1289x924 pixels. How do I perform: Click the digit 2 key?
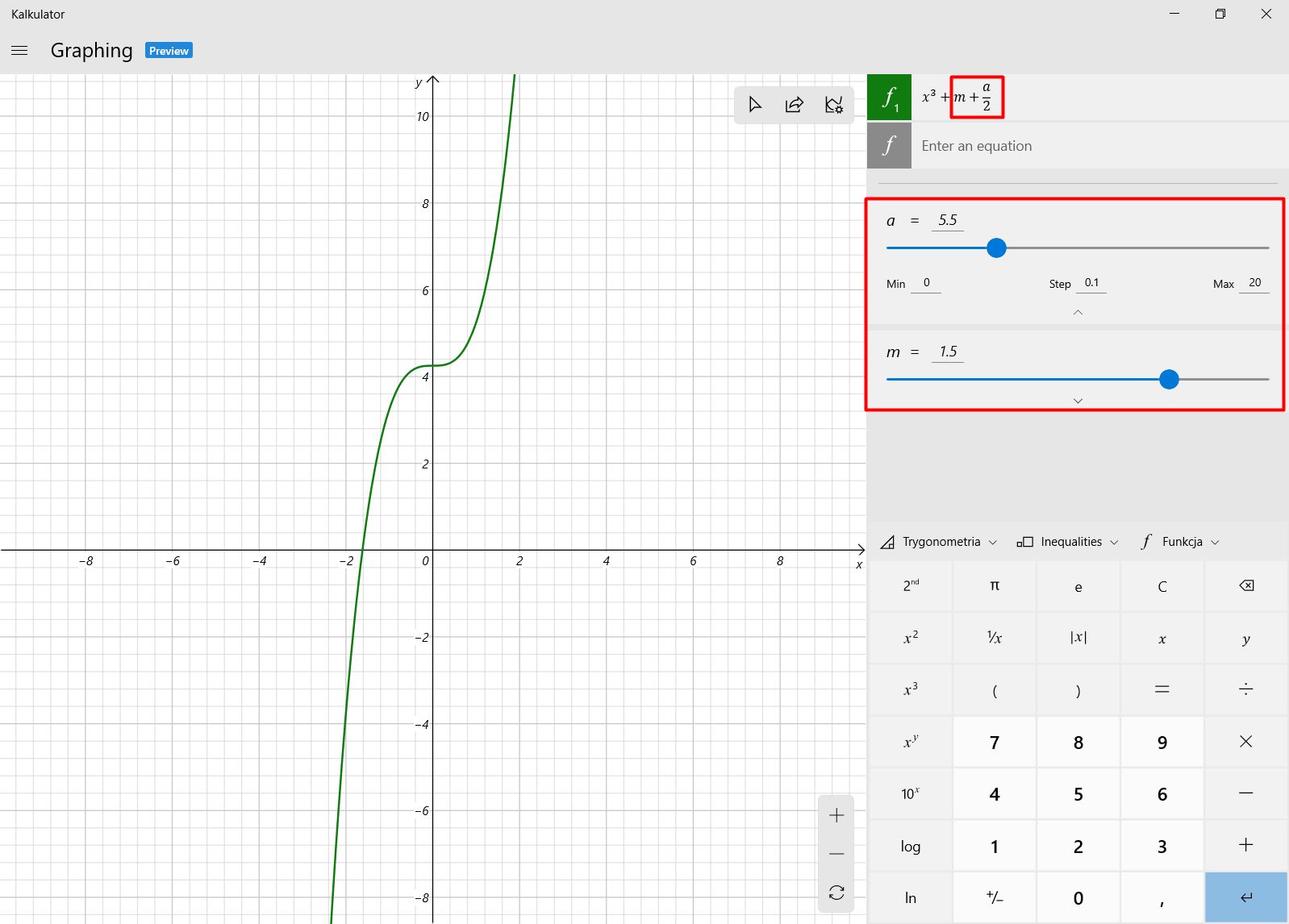[x=1078, y=846]
